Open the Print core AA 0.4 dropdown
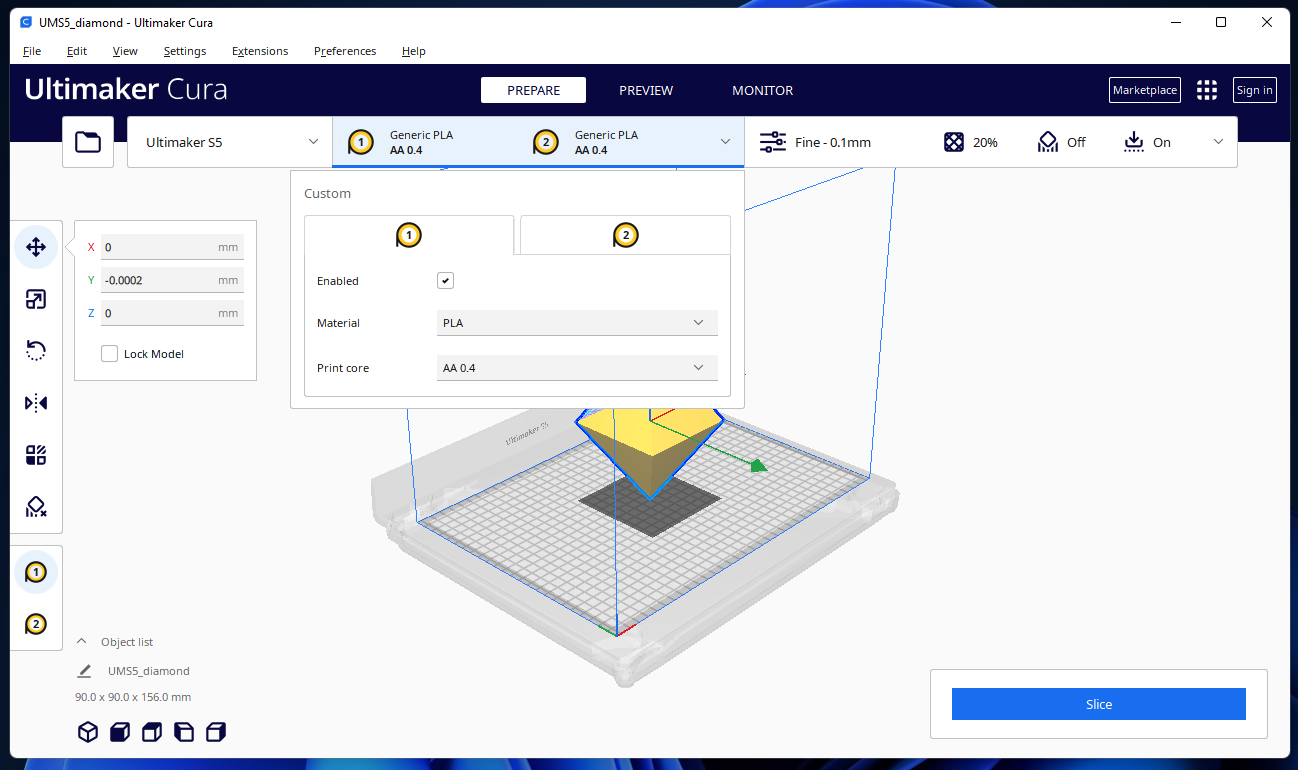Screen dimensions: 1298x770 tap(577, 368)
